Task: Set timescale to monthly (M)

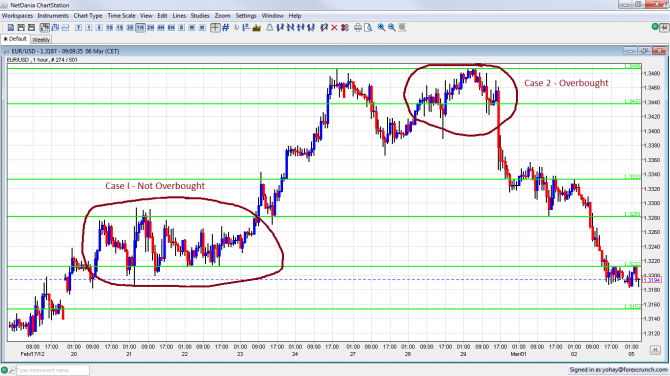Action: pos(202,27)
